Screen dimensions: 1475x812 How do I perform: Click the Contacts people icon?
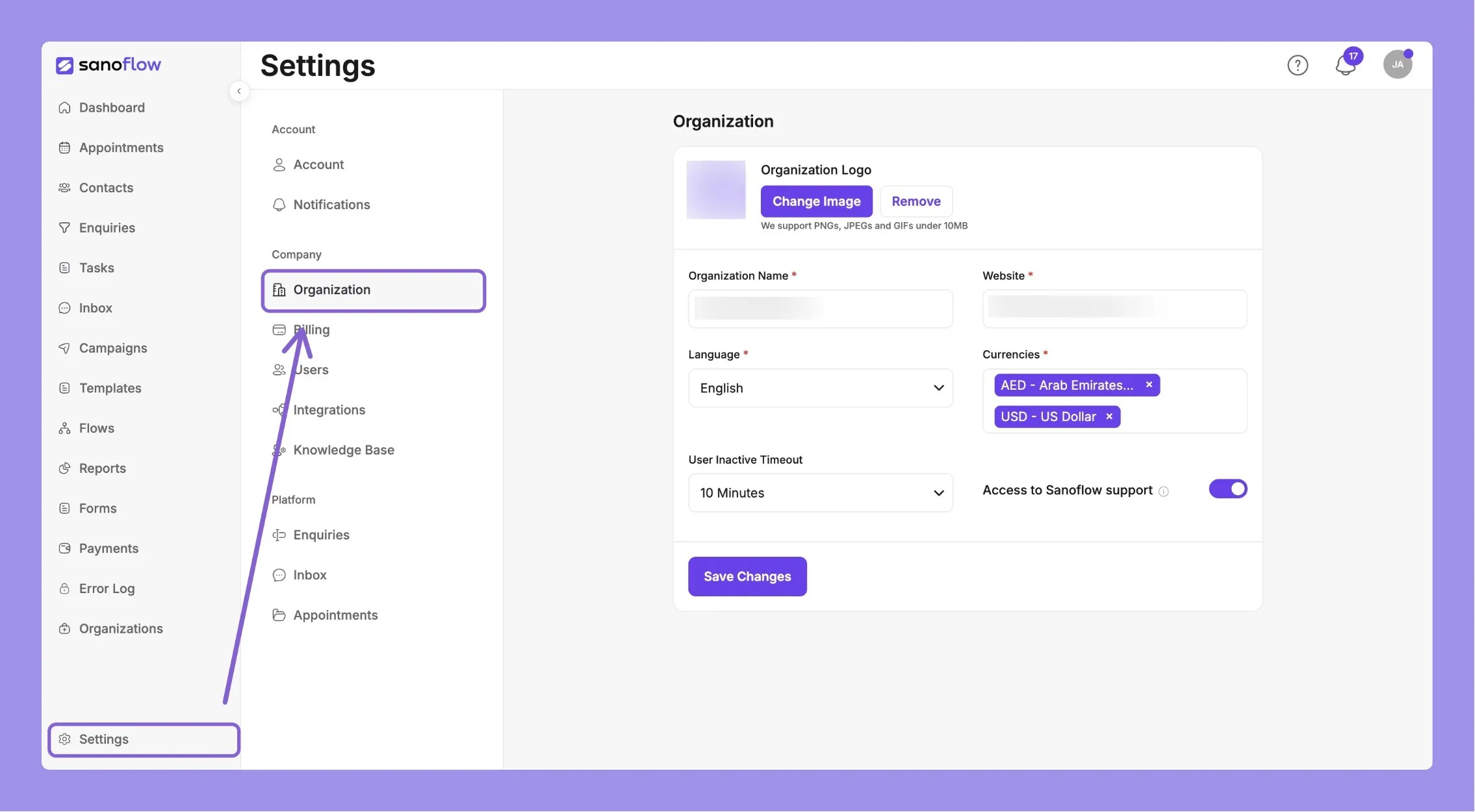[x=64, y=188]
